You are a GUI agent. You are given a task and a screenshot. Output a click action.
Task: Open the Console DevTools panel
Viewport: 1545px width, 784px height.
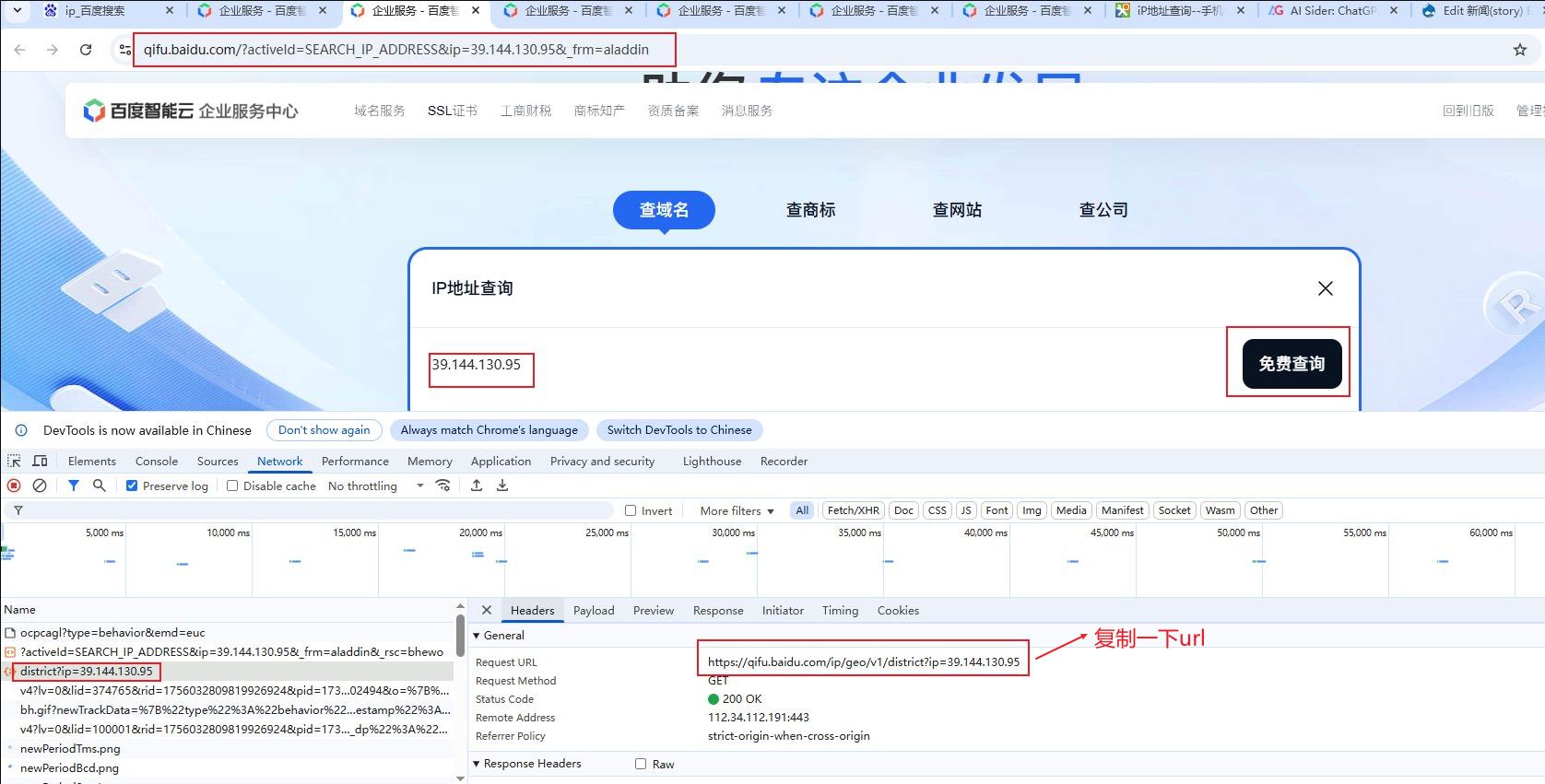[x=157, y=462]
